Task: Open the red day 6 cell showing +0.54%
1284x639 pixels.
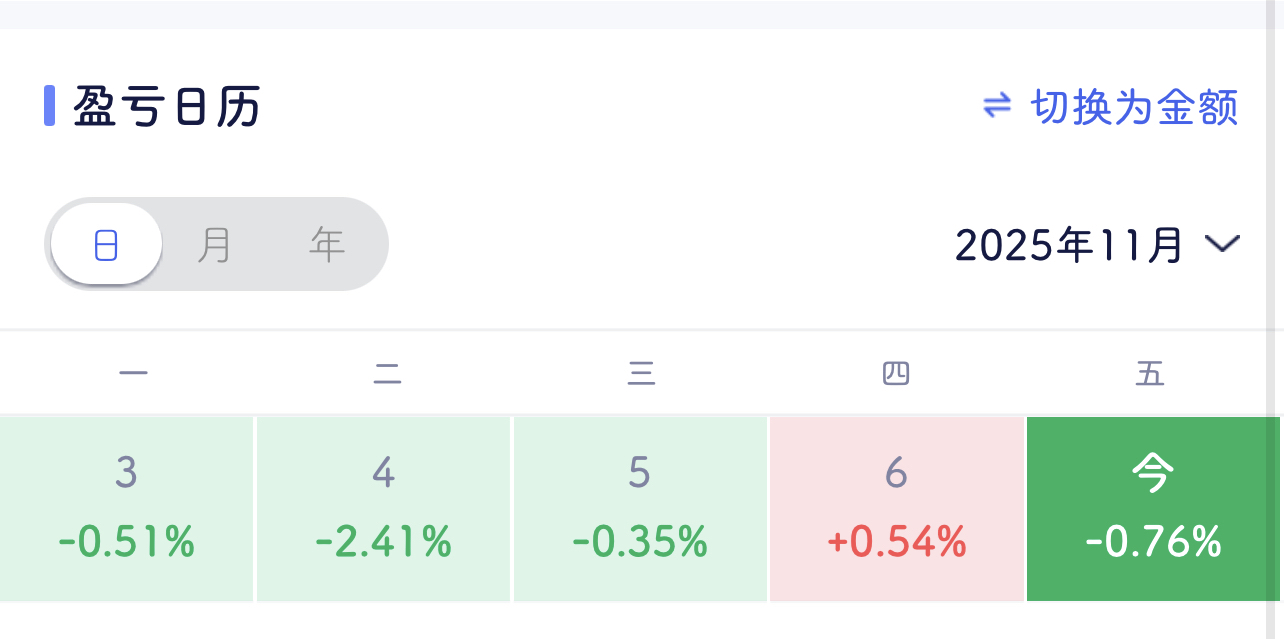Action: click(896, 509)
